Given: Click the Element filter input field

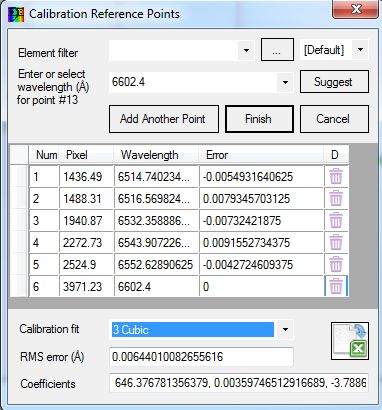Looking at the screenshot, I should [x=174, y=50].
